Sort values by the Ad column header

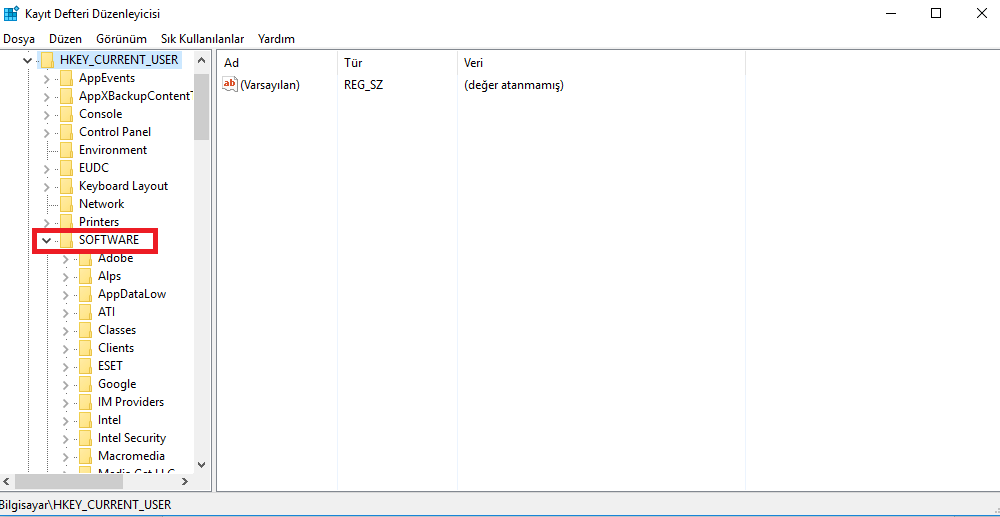tap(277, 63)
